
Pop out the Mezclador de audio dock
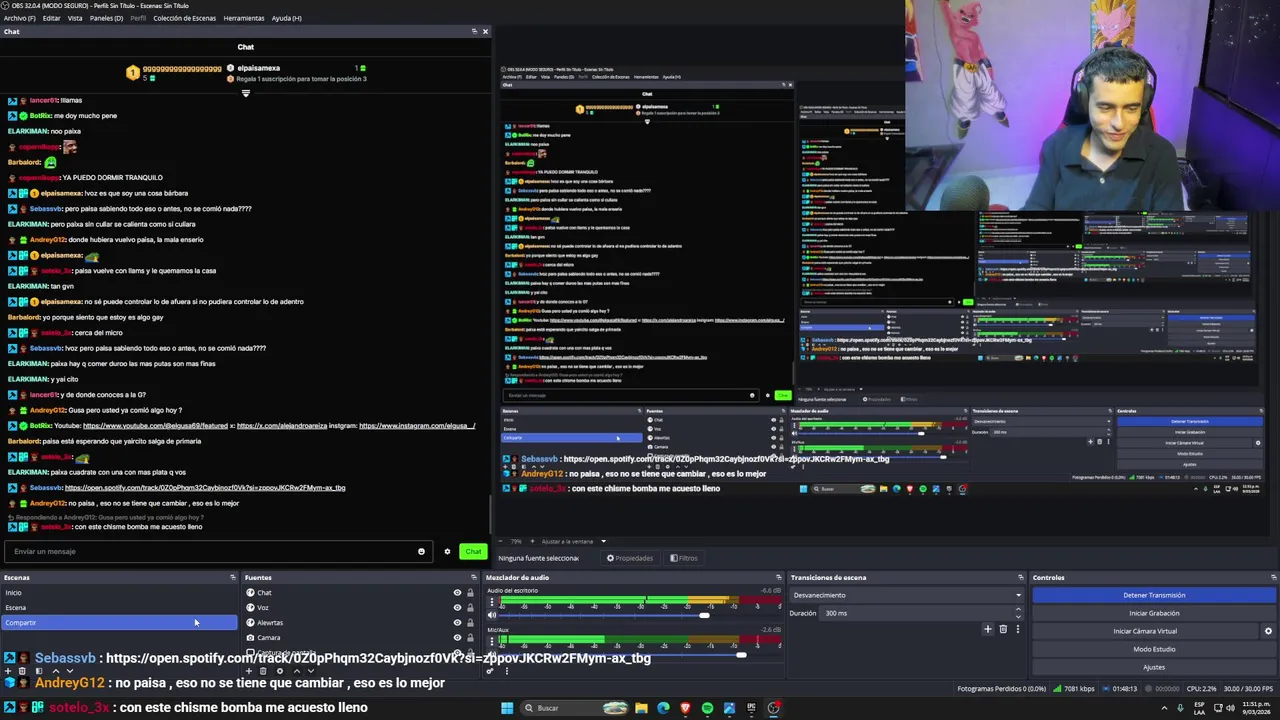pyautogui.click(x=779, y=577)
